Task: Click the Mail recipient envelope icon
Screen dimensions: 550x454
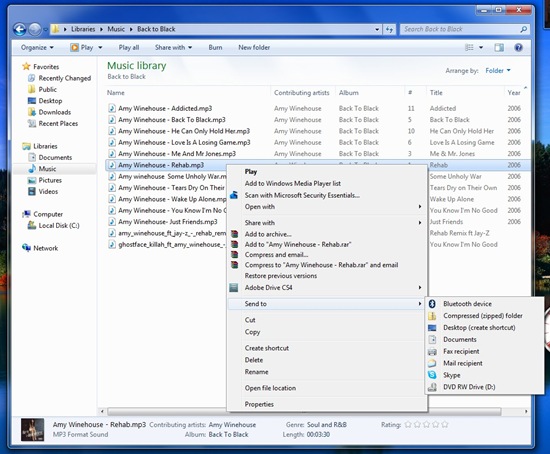Action: coord(432,363)
